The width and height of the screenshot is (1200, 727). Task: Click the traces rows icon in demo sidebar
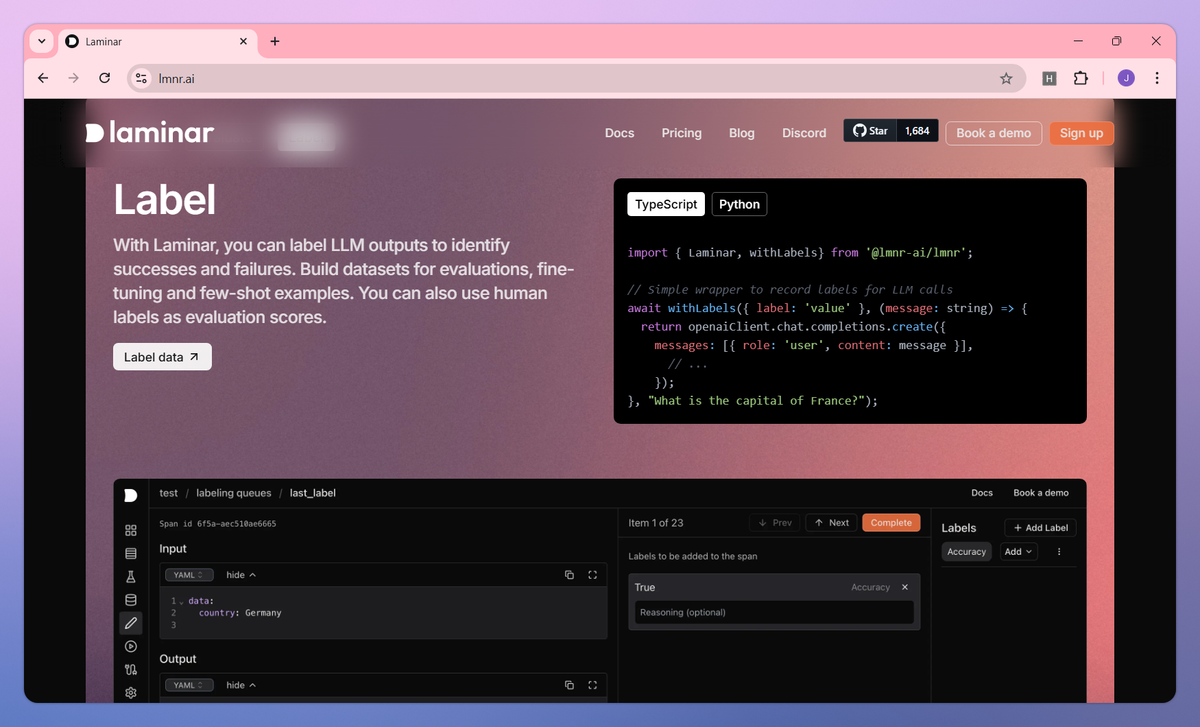point(131,553)
